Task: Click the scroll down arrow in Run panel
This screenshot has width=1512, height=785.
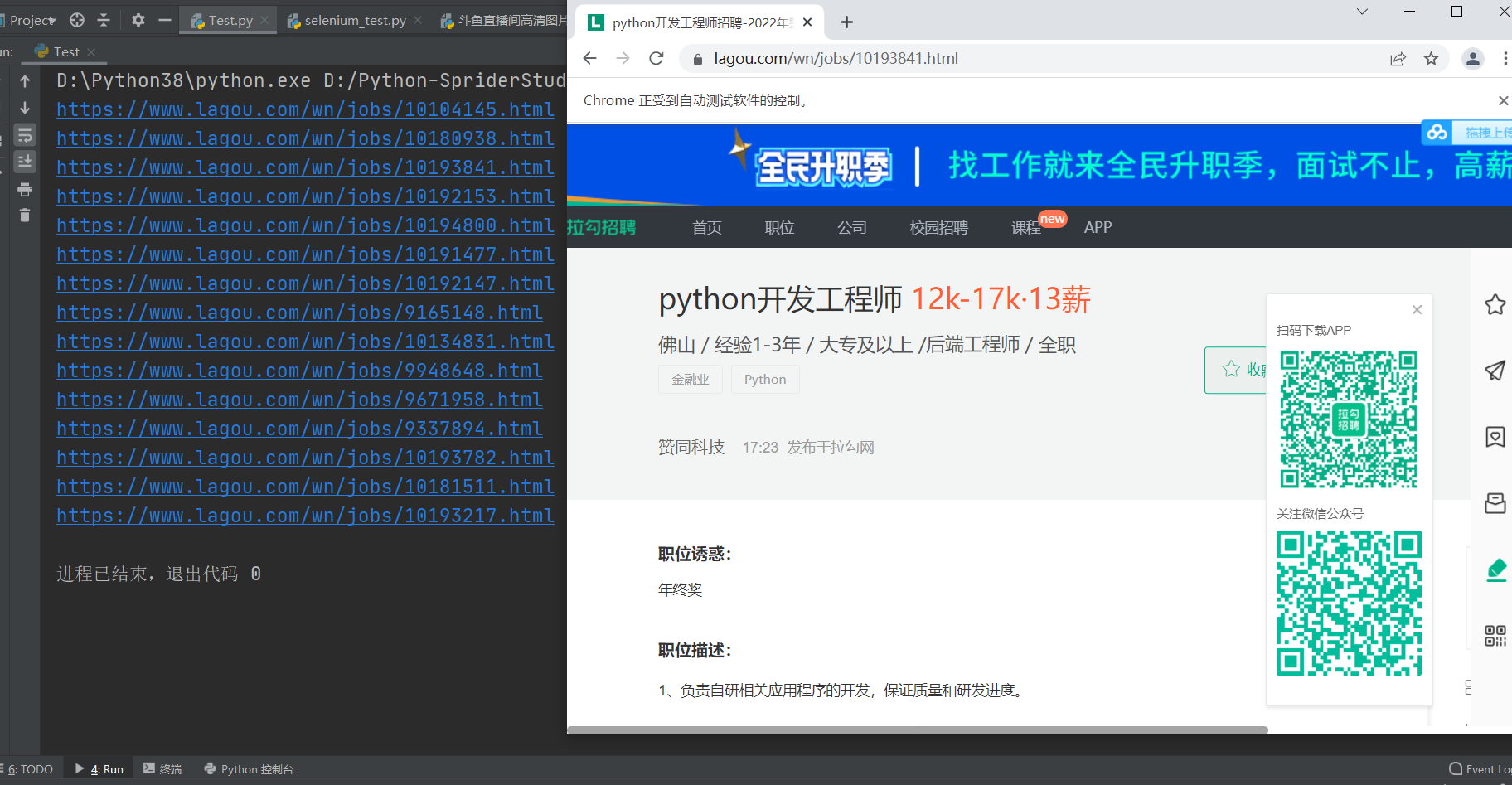Action: coord(25,108)
